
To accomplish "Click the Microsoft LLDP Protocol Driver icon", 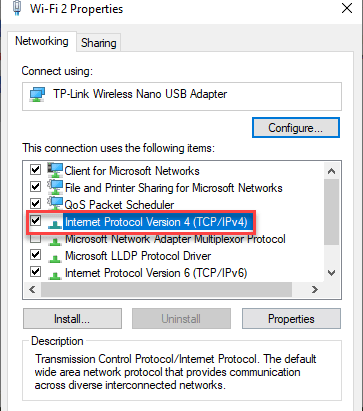I will [55, 258].
